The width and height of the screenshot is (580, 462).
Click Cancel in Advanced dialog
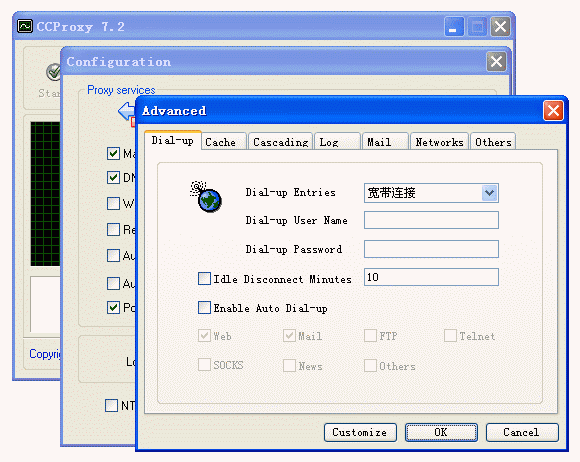coord(522,432)
